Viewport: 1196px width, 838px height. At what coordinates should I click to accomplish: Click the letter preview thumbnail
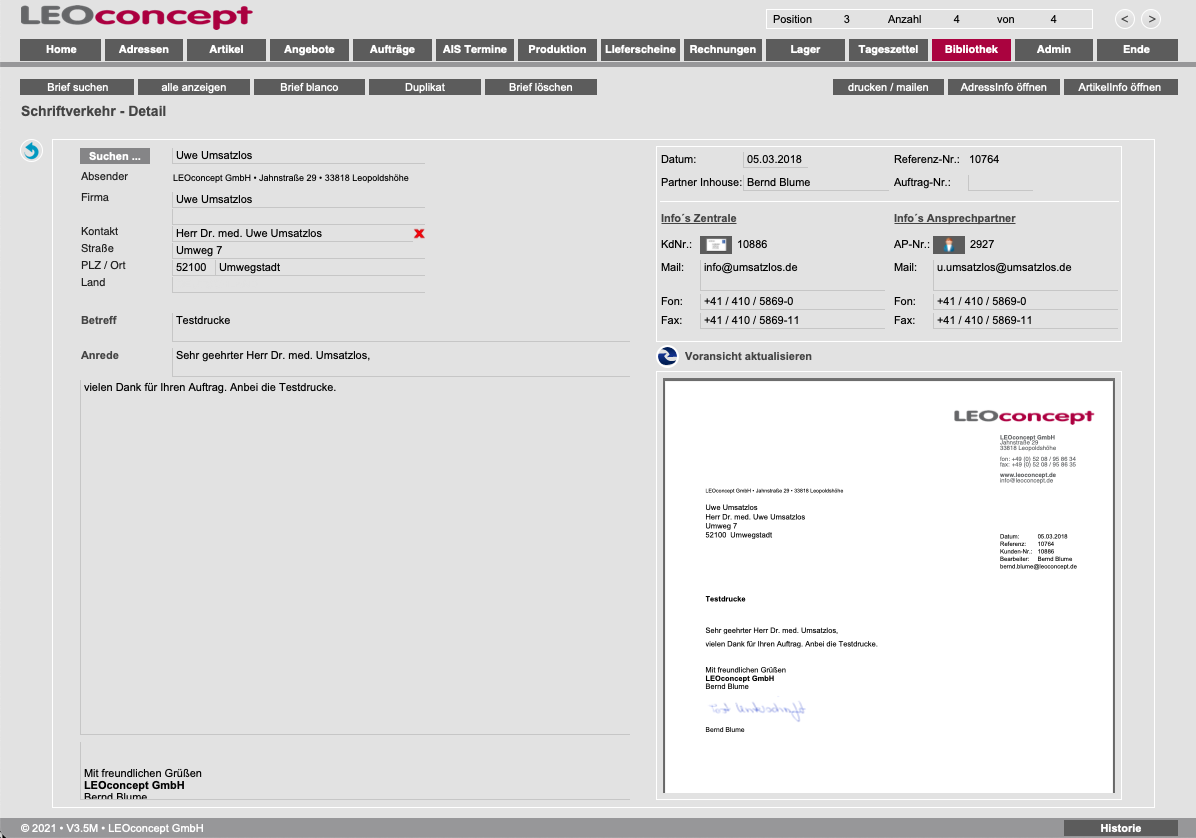click(889, 586)
